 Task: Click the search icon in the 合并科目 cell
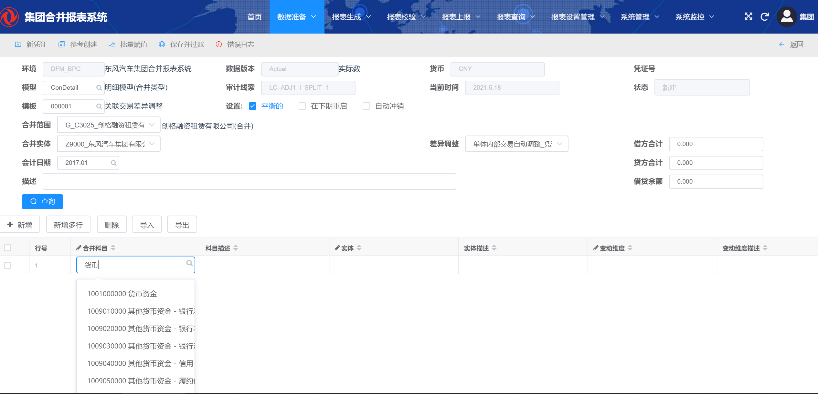[x=189, y=264]
